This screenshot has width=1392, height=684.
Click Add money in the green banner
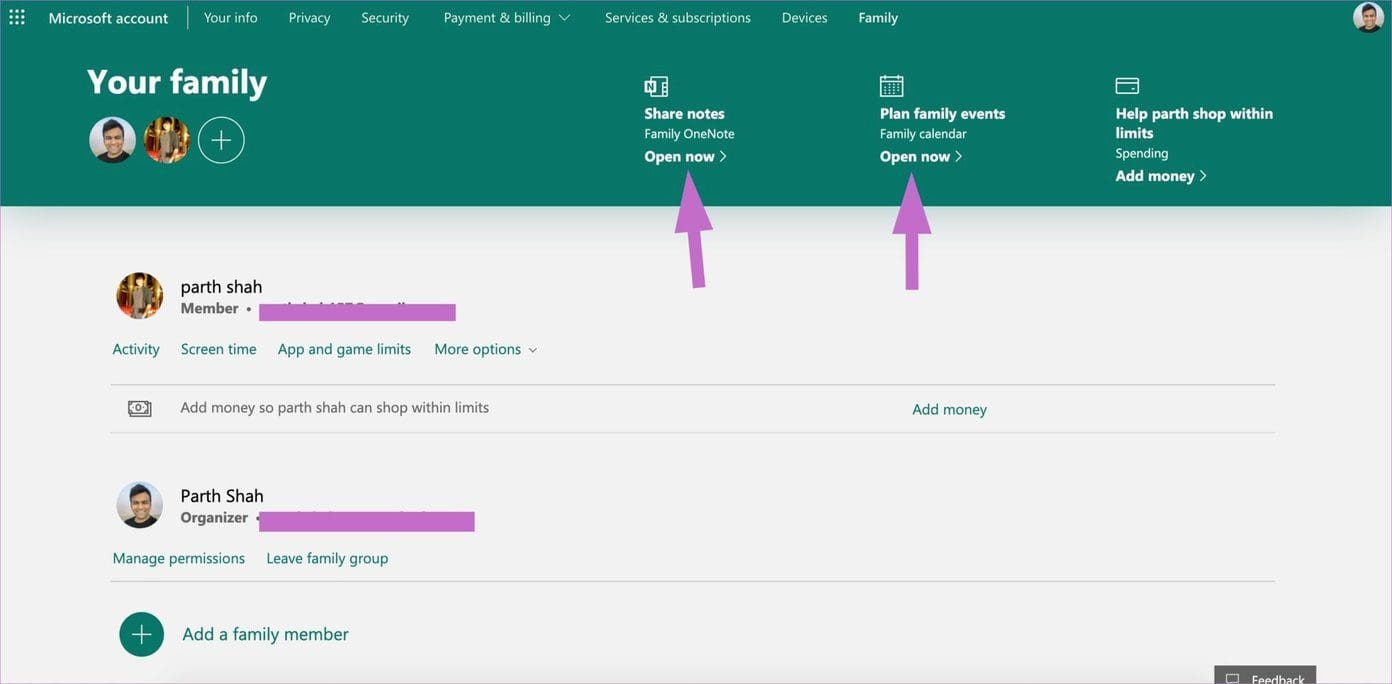click(1161, 176)
